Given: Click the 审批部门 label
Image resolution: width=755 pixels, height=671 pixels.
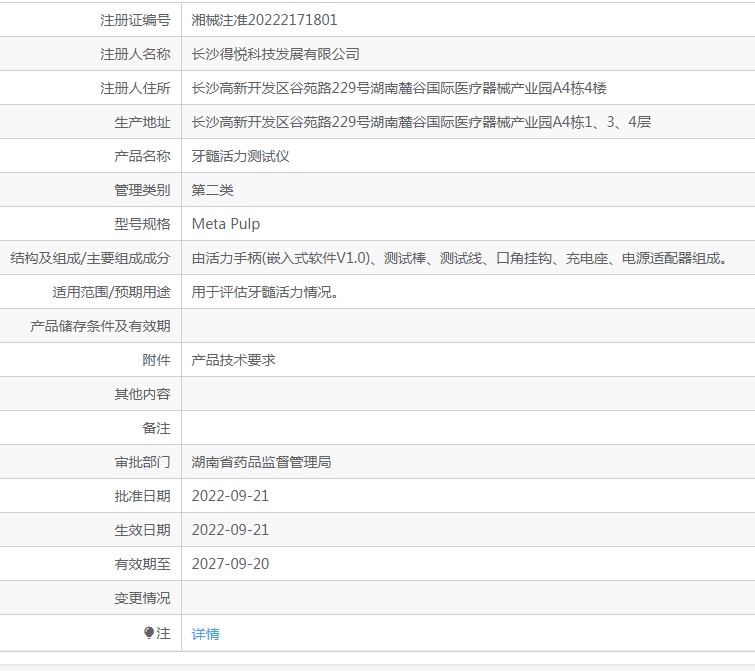Looking at the screenshot, I should [143, 462].
